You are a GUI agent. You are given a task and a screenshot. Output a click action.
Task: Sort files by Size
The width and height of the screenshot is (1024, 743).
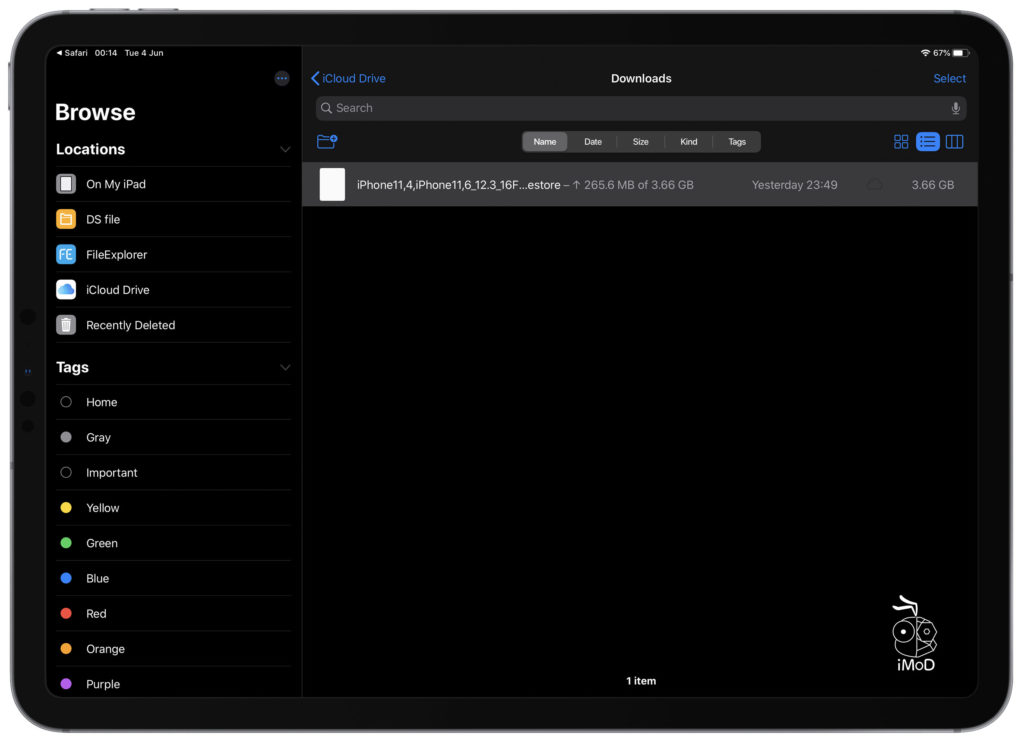[640, 141]
